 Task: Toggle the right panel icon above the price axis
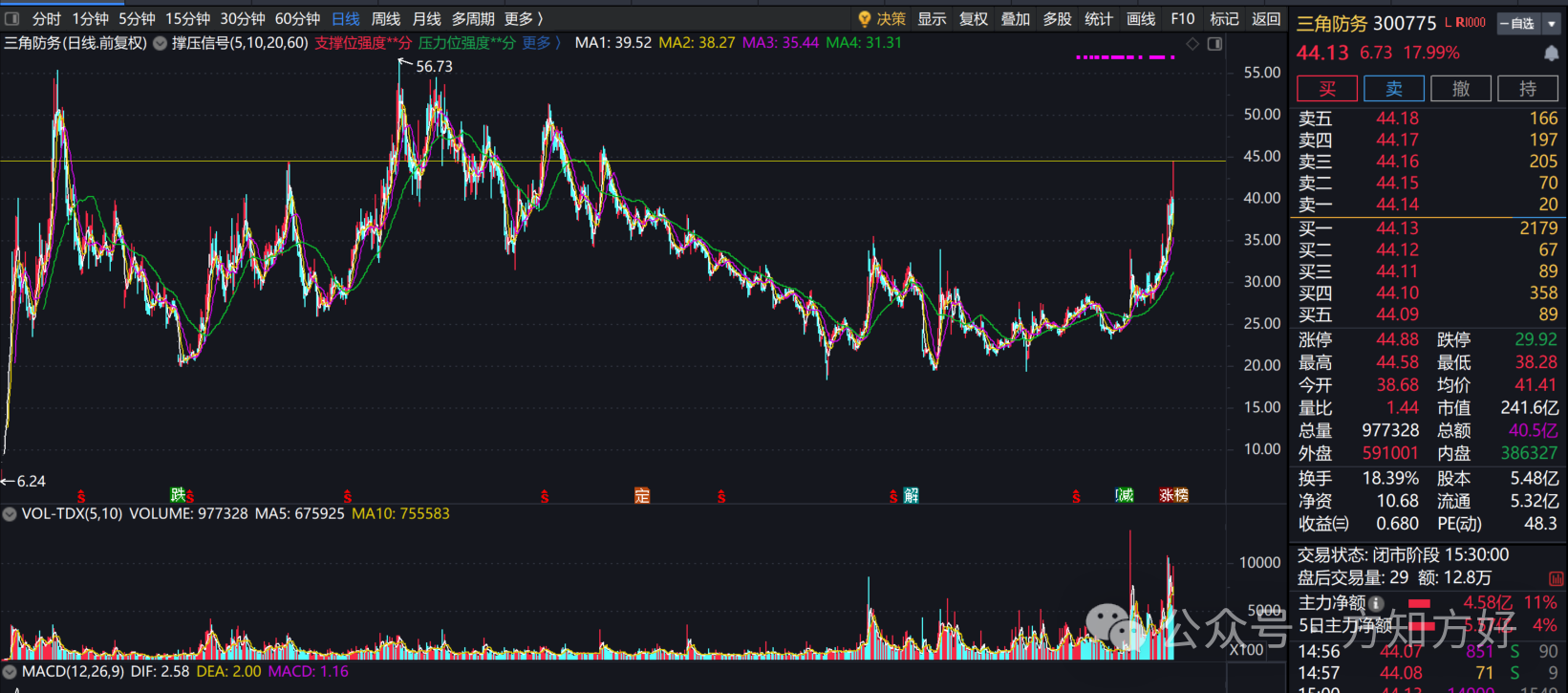click(1214, 44)
